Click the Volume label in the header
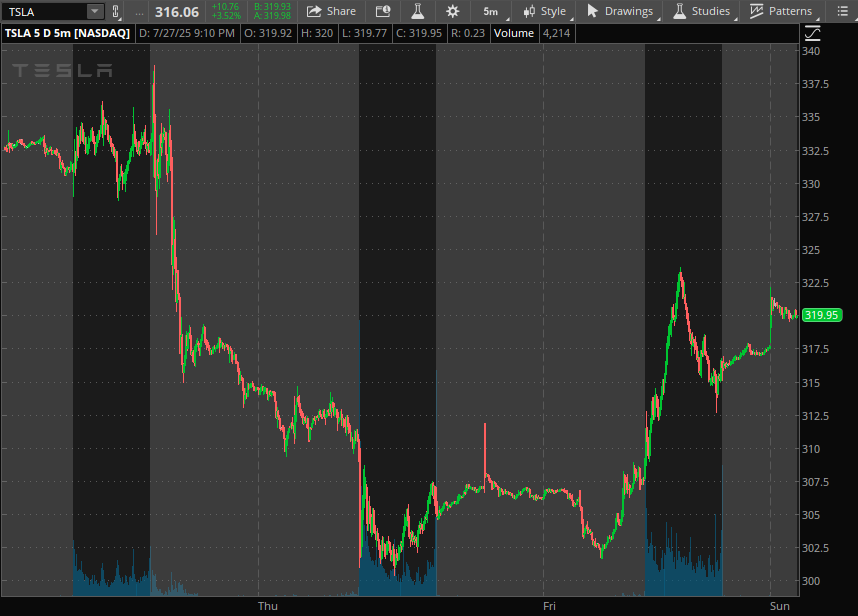This screenshot has height=616, width=858. (x=514, y=33)
